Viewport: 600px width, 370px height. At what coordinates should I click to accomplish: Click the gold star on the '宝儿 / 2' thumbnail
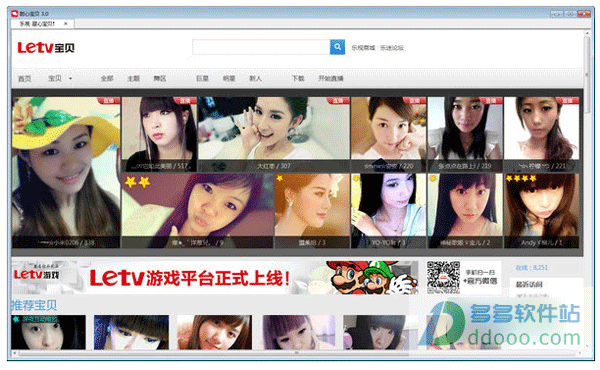pyautogui.click(x=433, y=178)
